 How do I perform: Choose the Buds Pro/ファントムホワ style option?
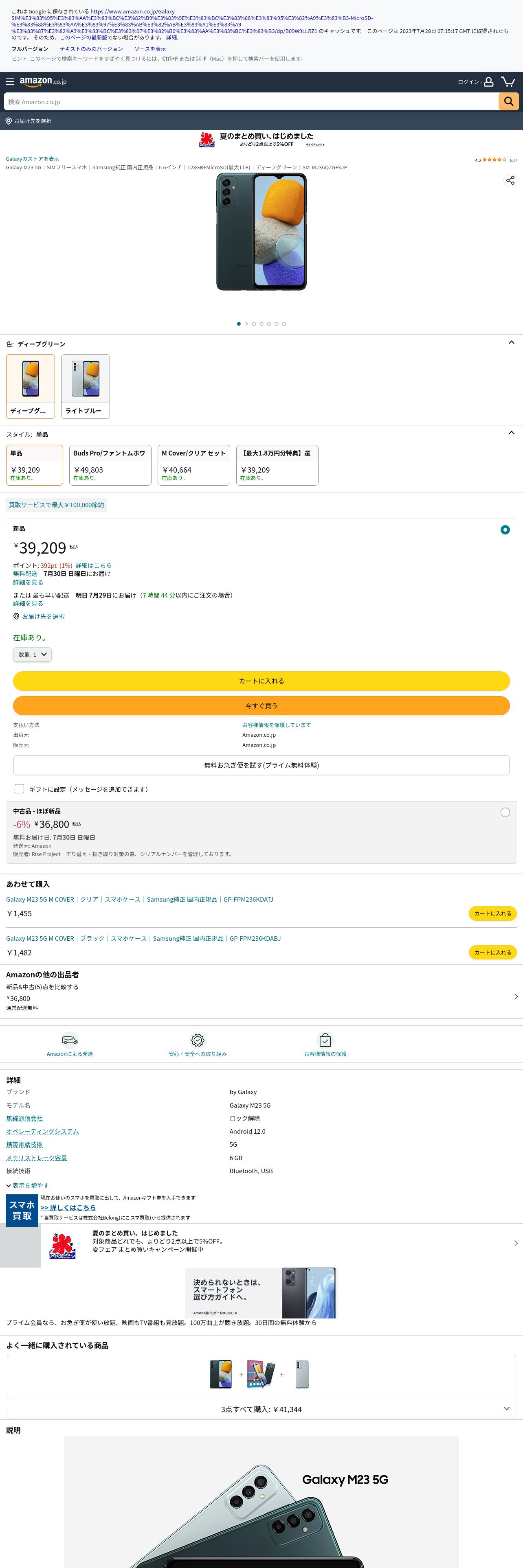[110, 465]
